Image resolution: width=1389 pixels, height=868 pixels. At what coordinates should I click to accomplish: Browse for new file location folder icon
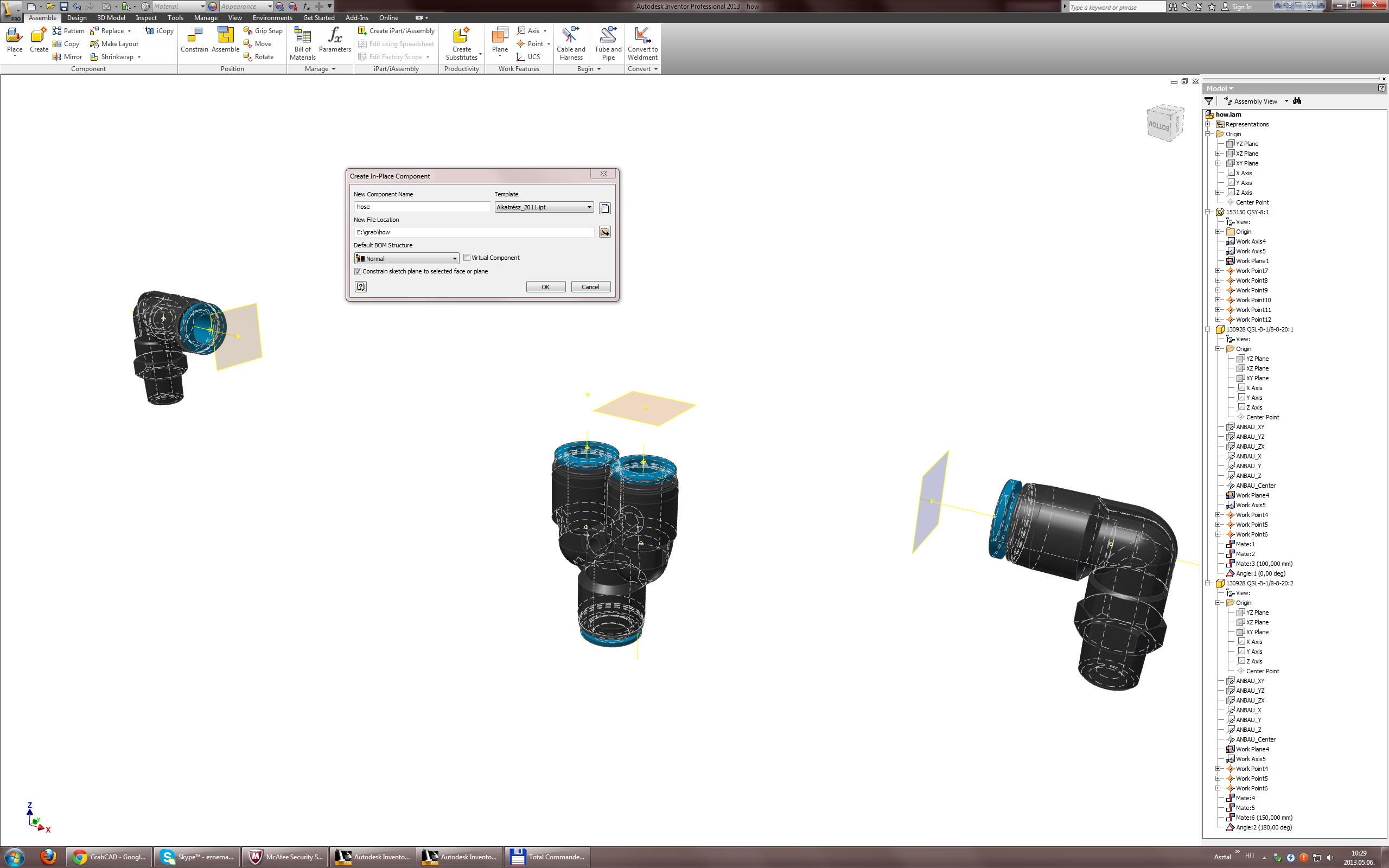(604, 232)
